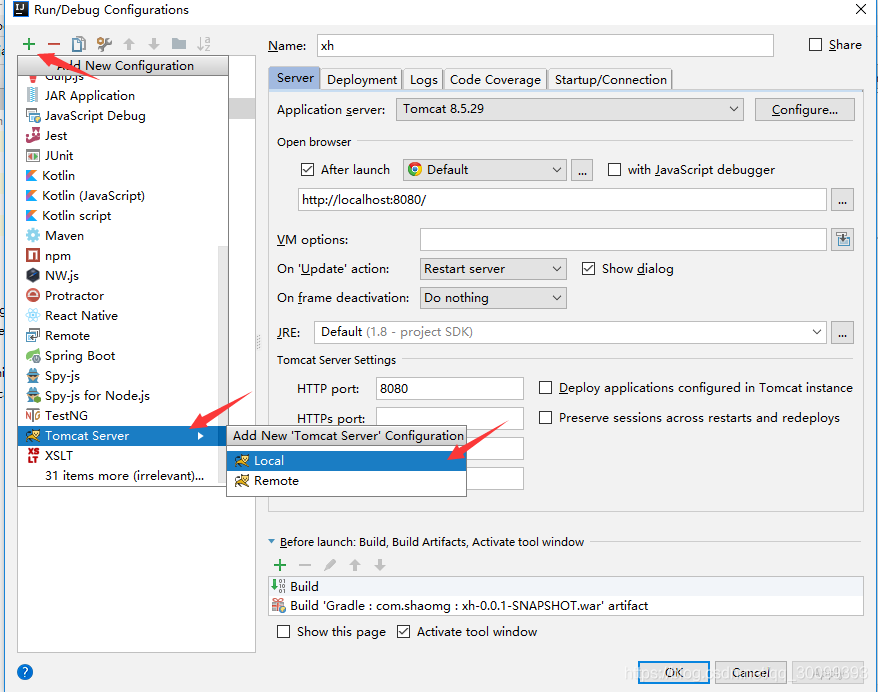Click the Move Down arrow in configurations toolbar
This screenshot has height=692, width=878.
153,44
